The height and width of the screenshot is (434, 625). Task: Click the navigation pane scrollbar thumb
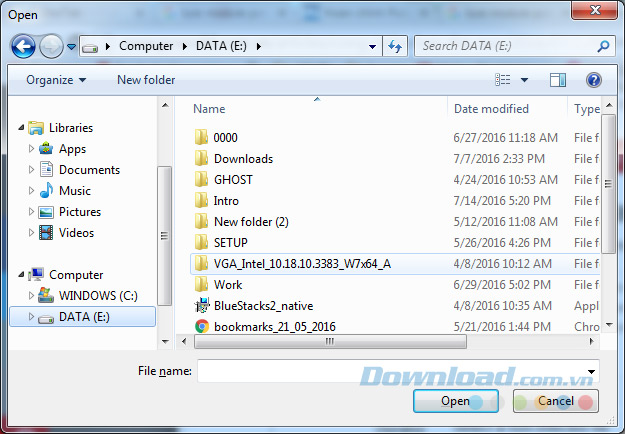tap(164, 236)
